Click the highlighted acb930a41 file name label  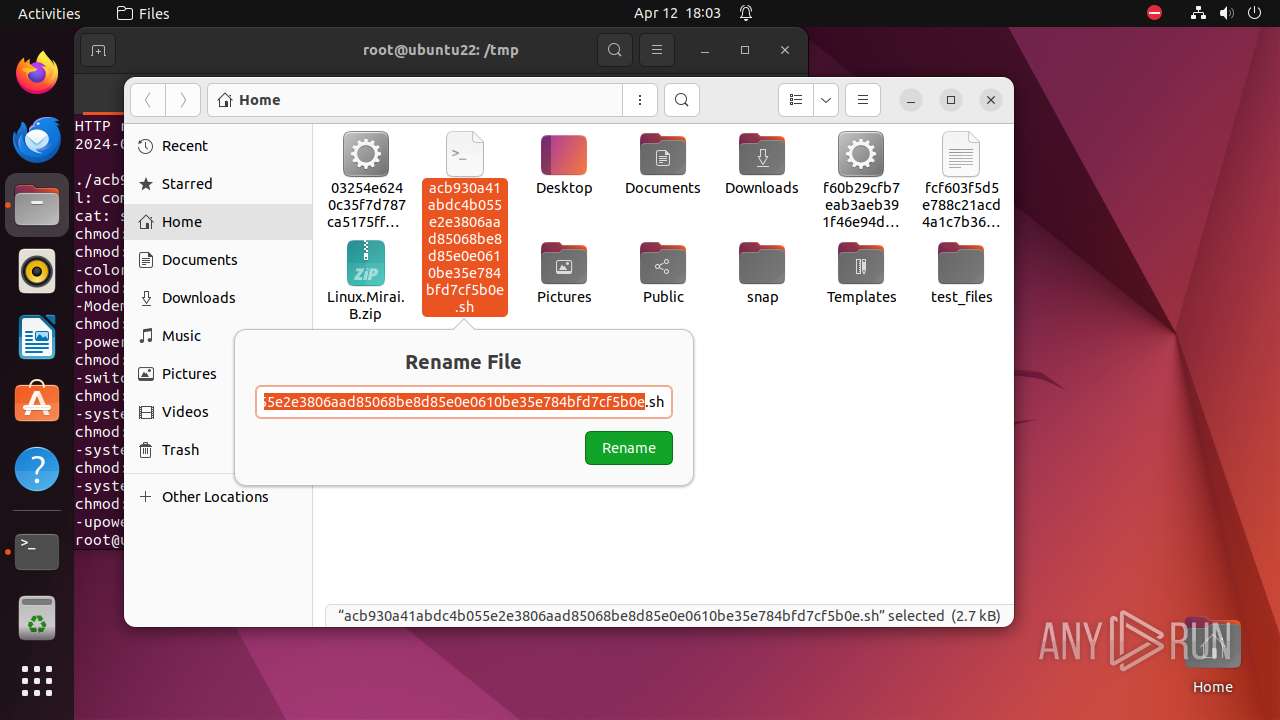465,247
